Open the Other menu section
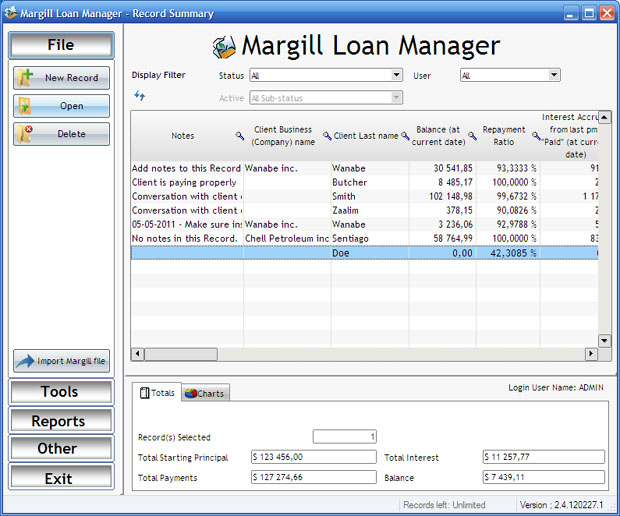This screenshot has height=516, width=620. point(61,448)
